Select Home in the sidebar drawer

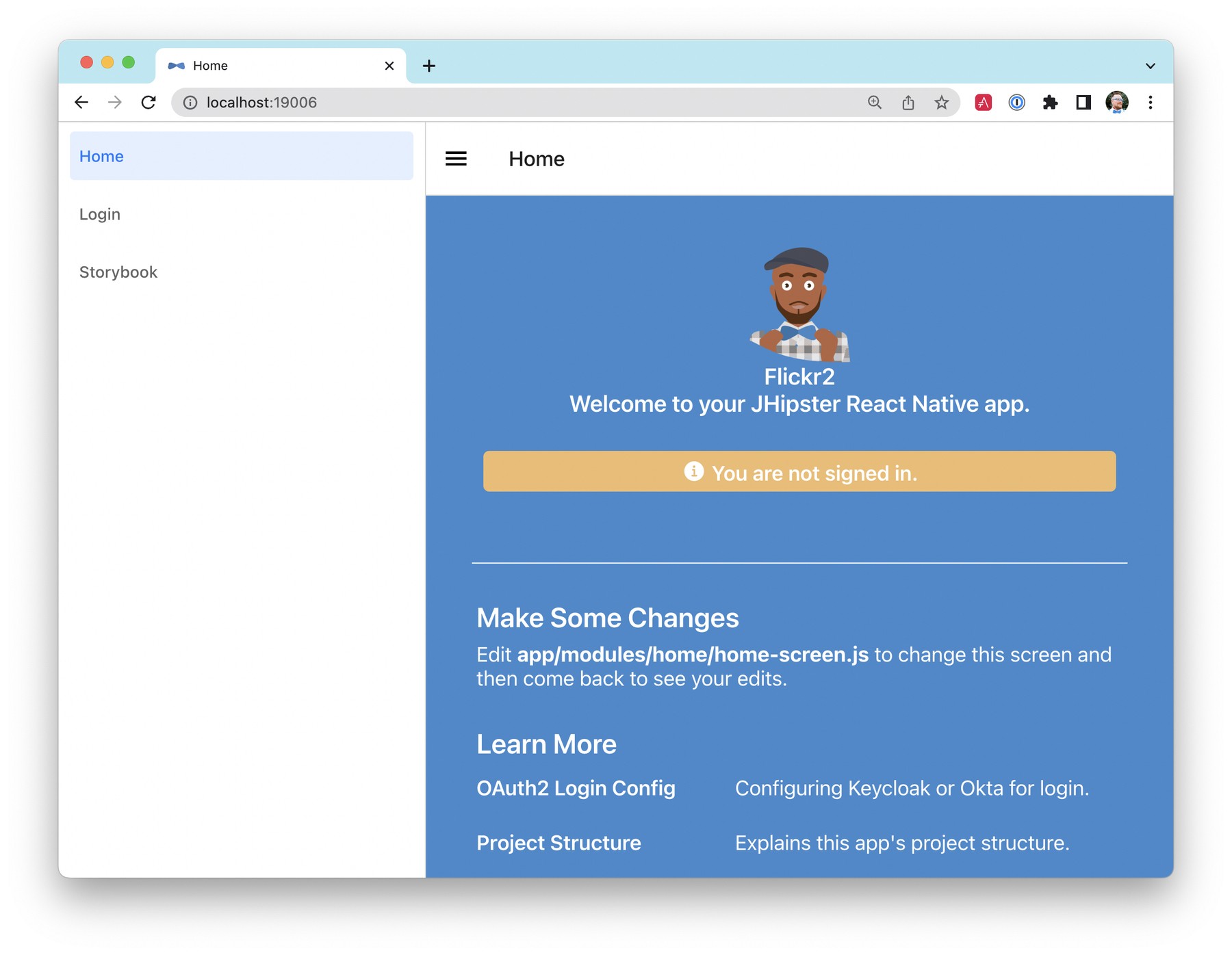242,156
